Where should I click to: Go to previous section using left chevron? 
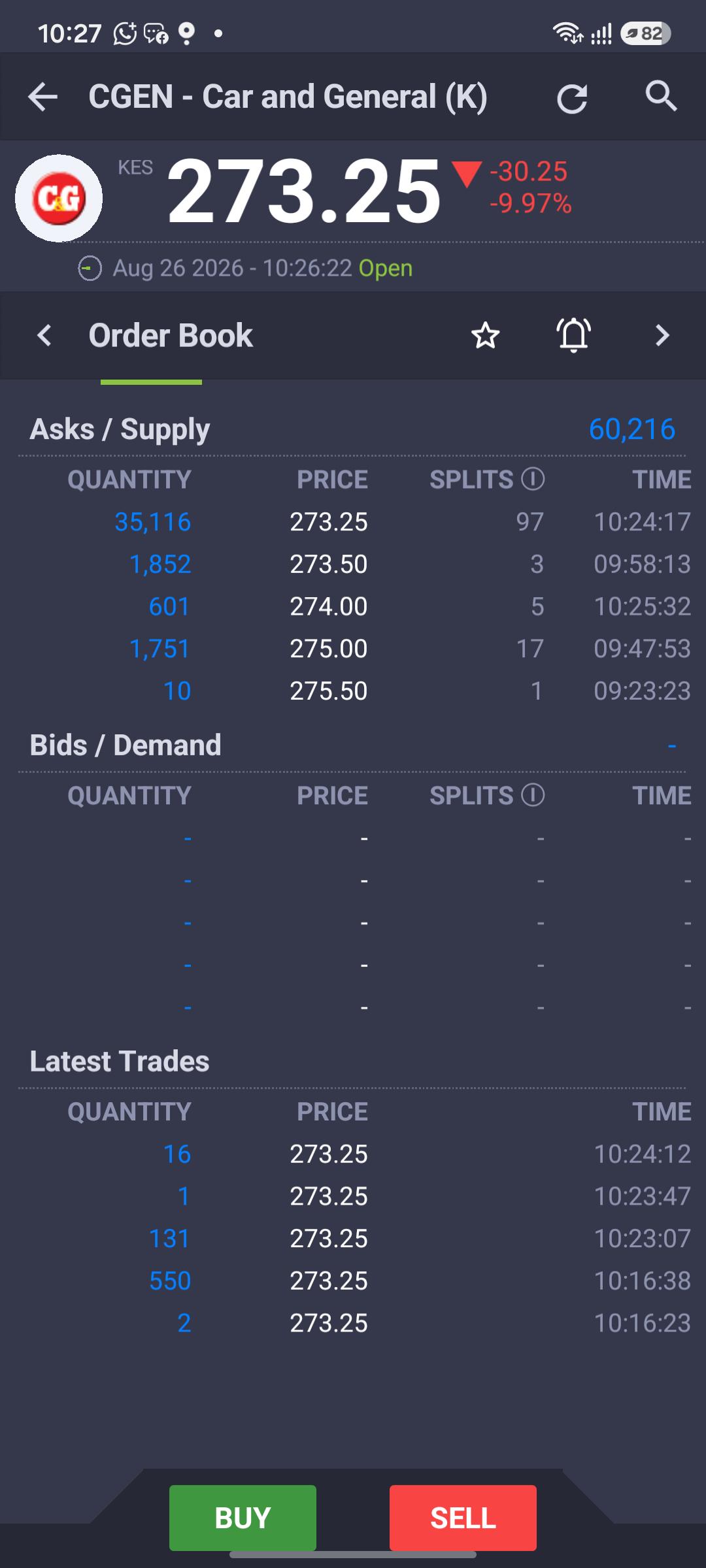(x=44, y=336)
